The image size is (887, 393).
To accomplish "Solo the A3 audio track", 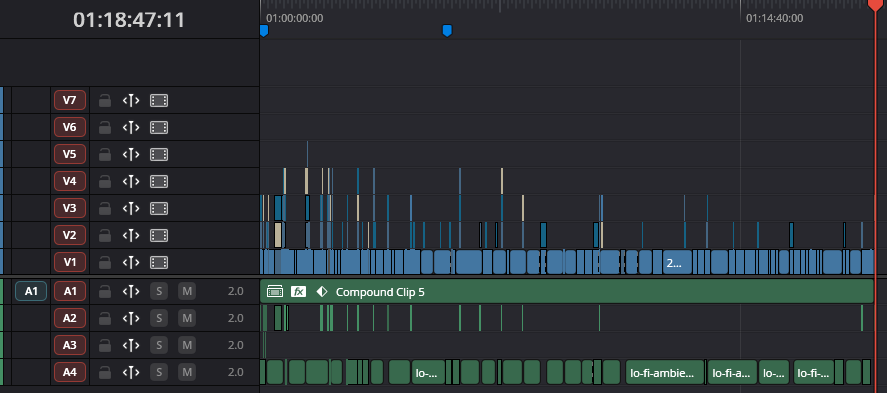I will coord(159,345).
